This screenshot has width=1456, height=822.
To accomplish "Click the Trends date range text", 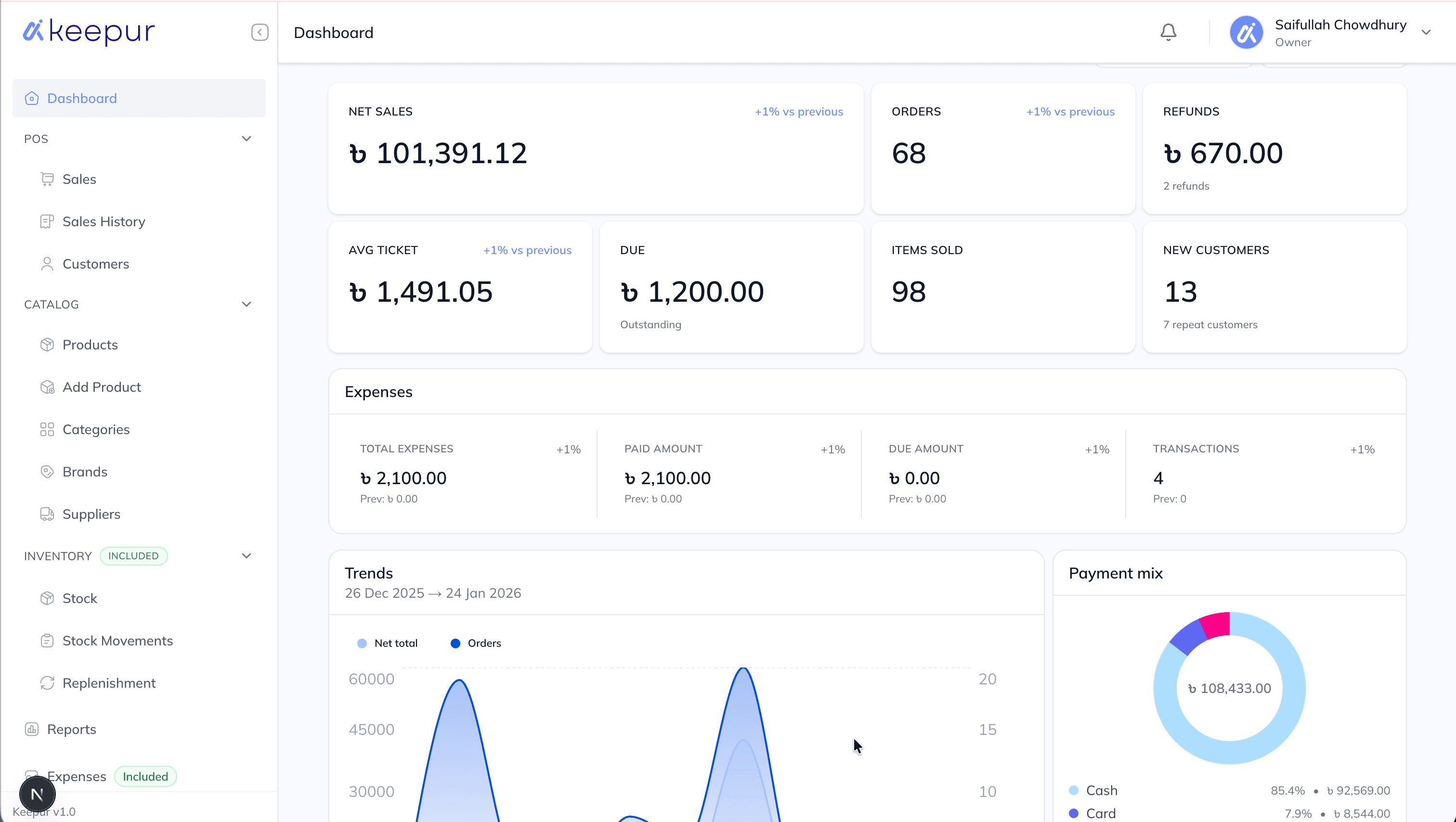I will click(x=433, y=593).
